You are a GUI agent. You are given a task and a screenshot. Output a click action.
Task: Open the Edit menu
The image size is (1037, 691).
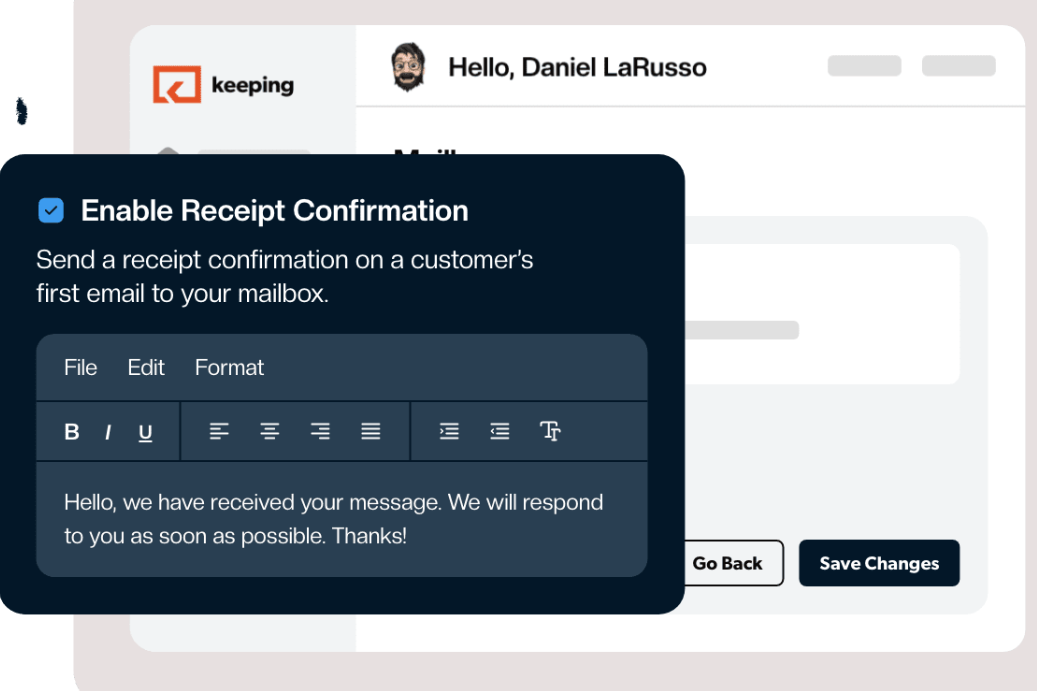[x=146, y=367]
